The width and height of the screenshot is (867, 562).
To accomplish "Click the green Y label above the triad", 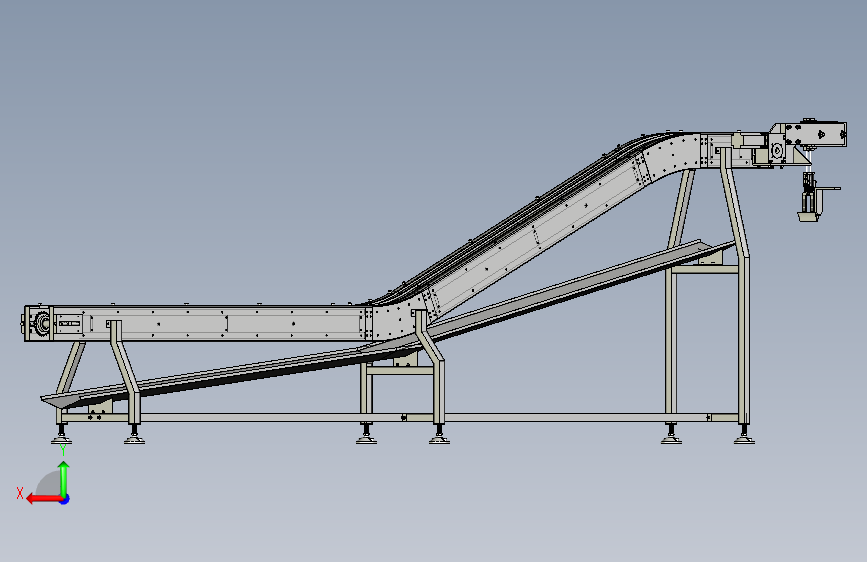I will click(63, 450).
